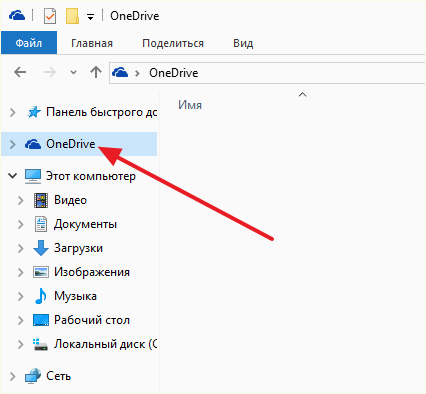The image size is (426, 394).
Task: Open the Customize Quick Access Toolbar dropdown arrow
Action: [90, 17]
